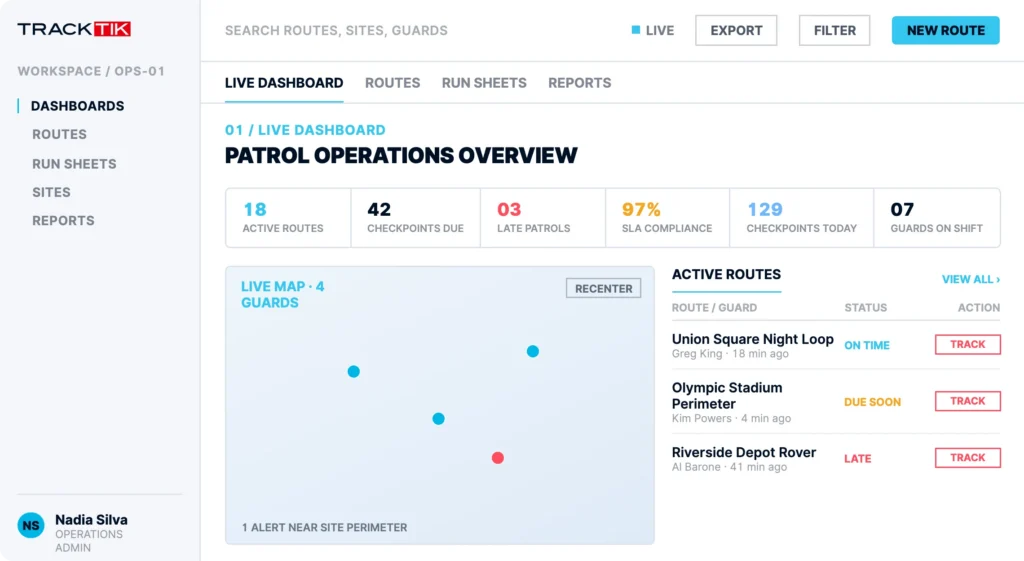Screen dimensions: 1024x561
Task: Click the Action column header
Action: point(978,308)
